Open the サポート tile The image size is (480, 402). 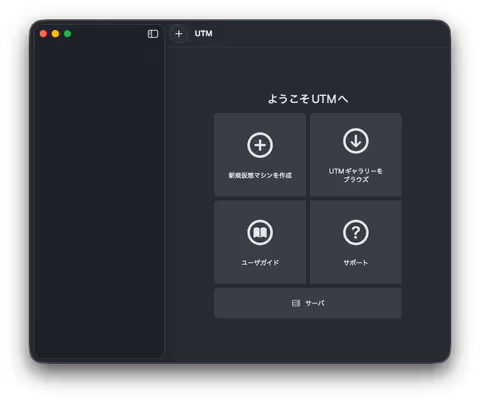point(356,242)
